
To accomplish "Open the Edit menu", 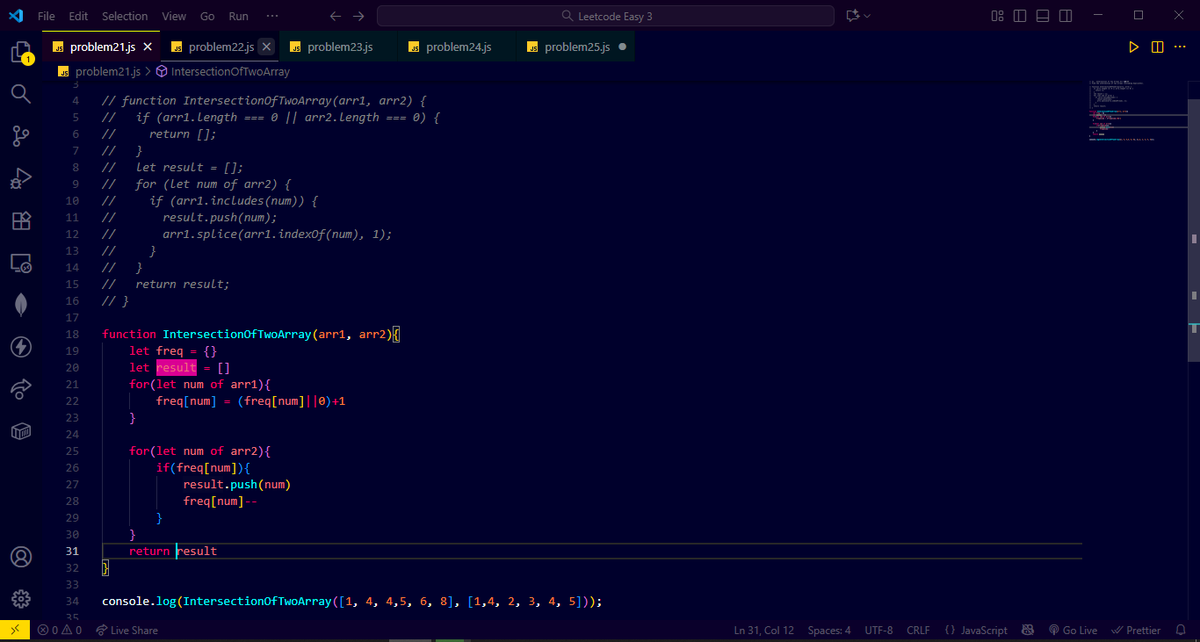I will tap(79, 16).
